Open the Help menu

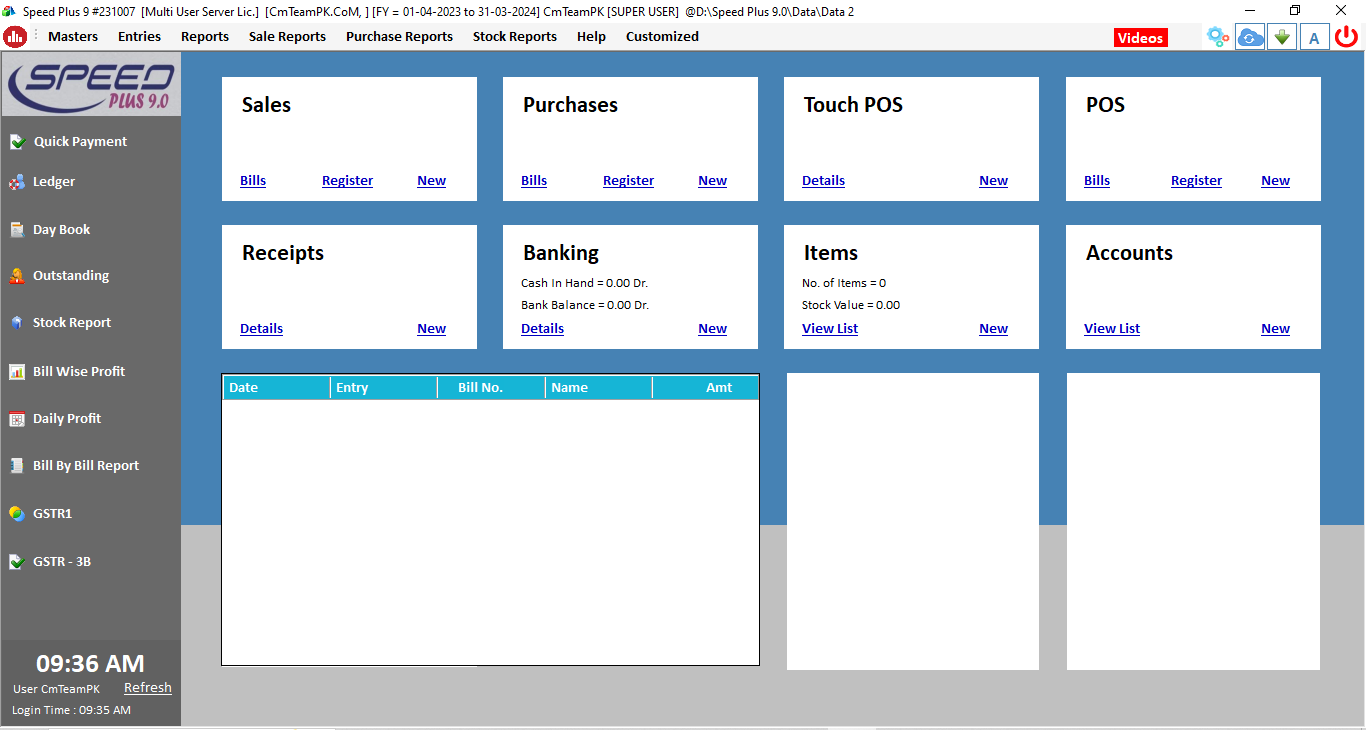[x=591, y=37]
